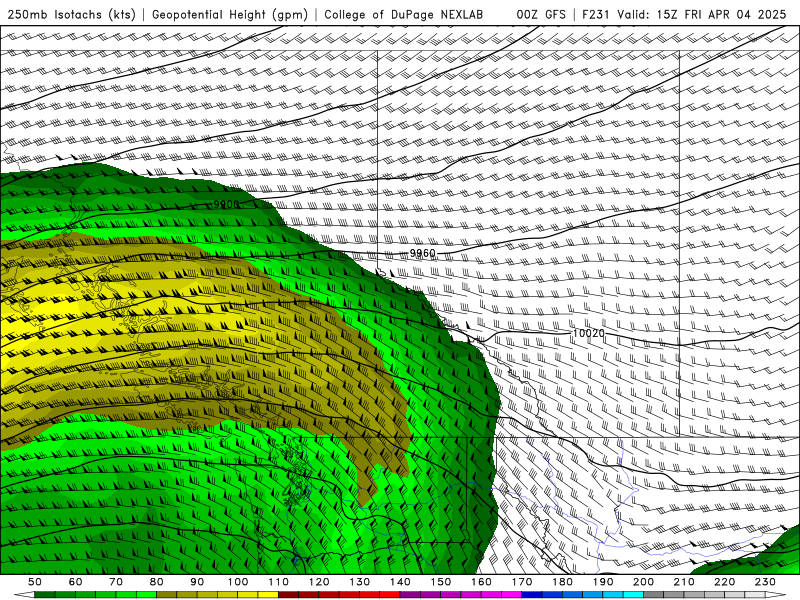Click the 160 value on the color scale
This screenshot has height=600, width=800.
pos(481,582)
